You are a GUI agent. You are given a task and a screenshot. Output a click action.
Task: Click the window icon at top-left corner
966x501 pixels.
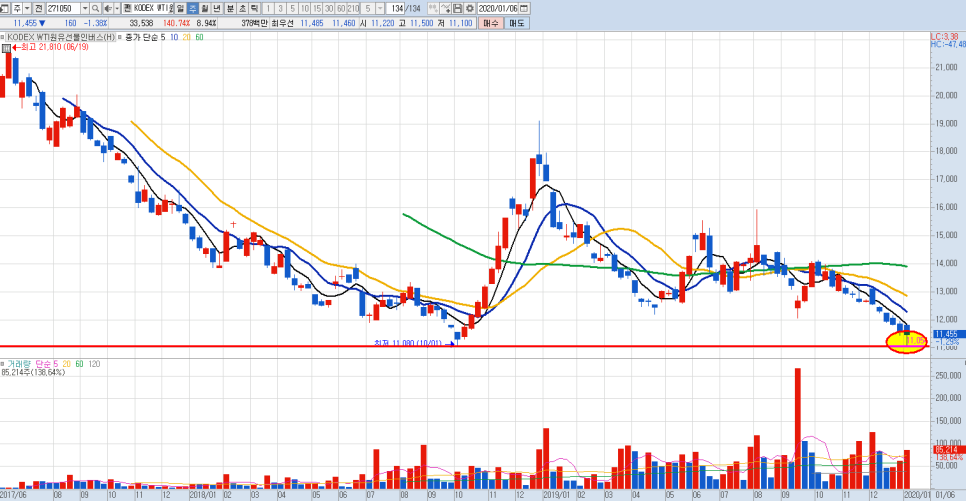pyautogui.click(x=4, y=9)
